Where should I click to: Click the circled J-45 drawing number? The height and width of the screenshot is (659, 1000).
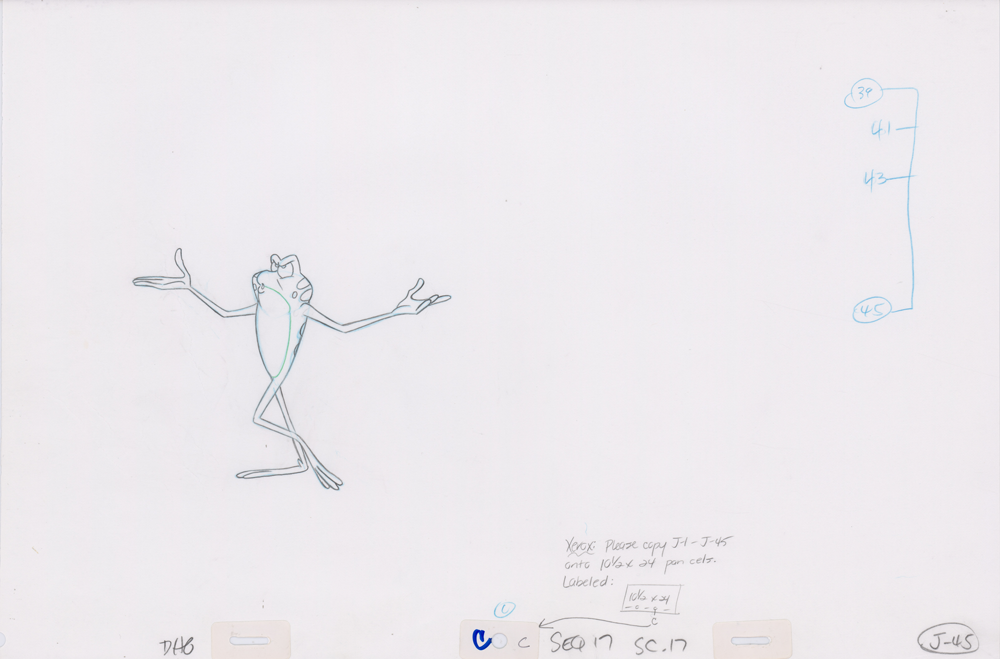coord(947,641)
